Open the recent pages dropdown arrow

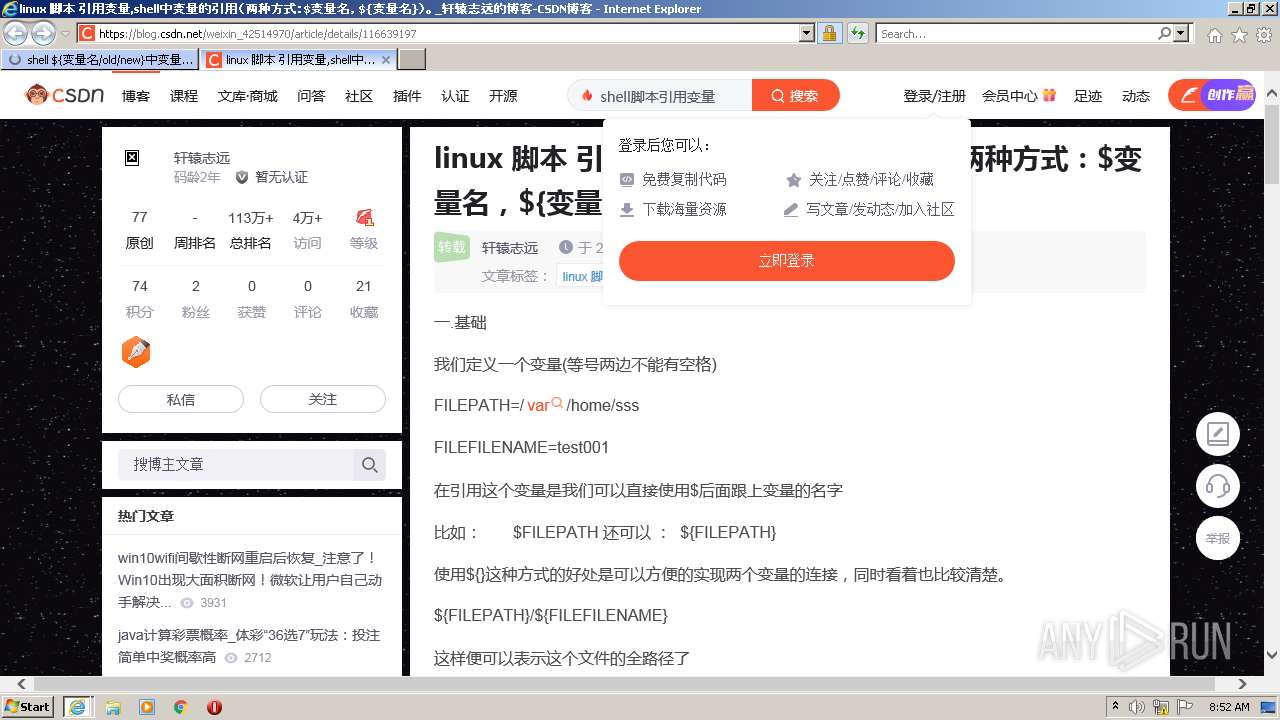click(65, 34)
